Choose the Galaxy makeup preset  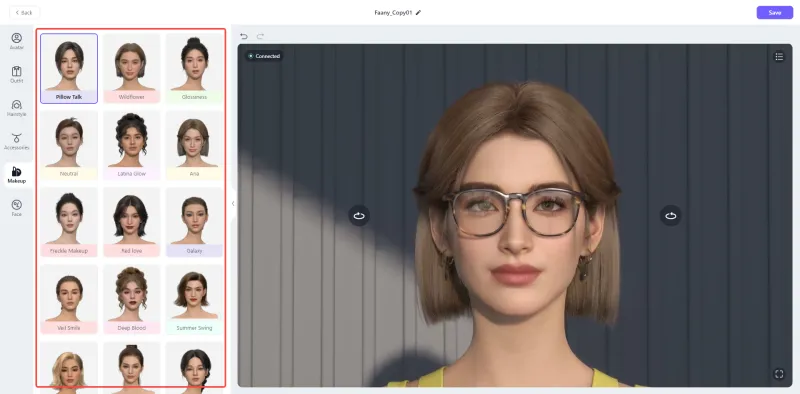coord(194,223)
